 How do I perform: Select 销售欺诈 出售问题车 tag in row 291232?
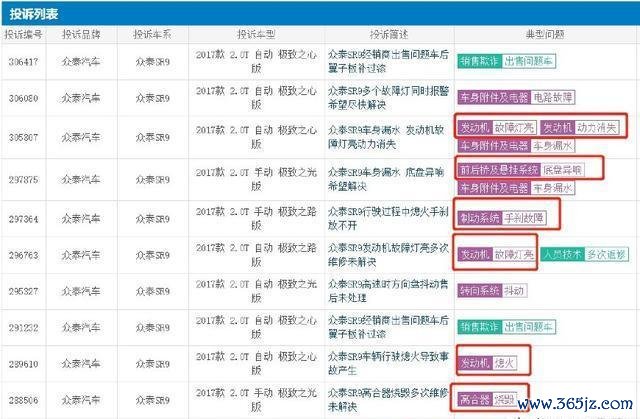[506, 327]
